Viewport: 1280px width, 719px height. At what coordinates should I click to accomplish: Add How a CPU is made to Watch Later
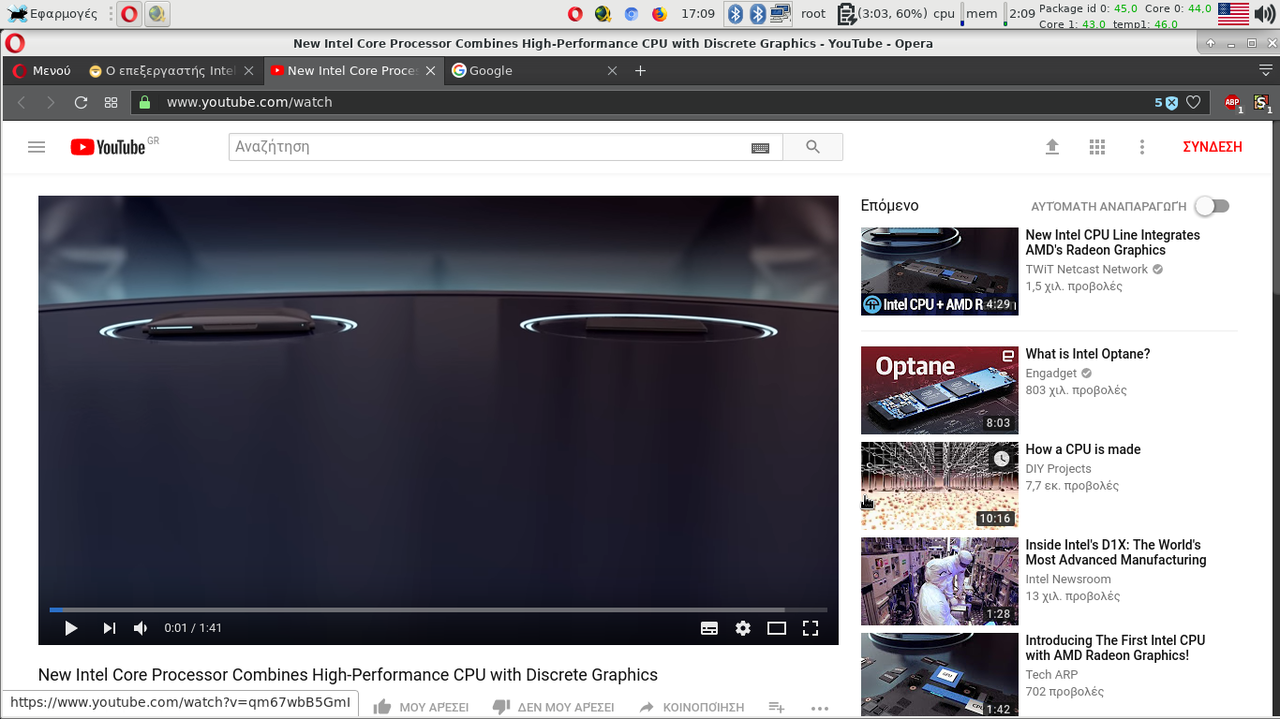(x=1001, y=459)
